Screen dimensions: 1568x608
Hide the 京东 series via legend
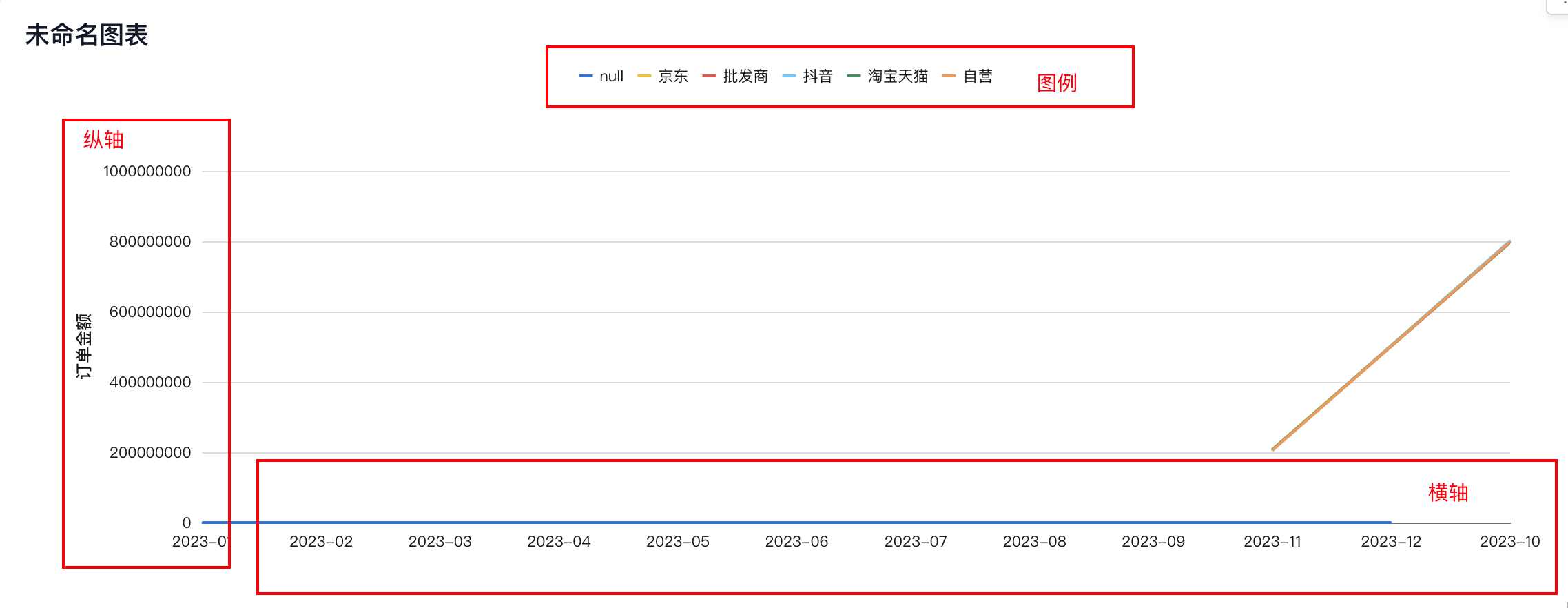point(663,77)
